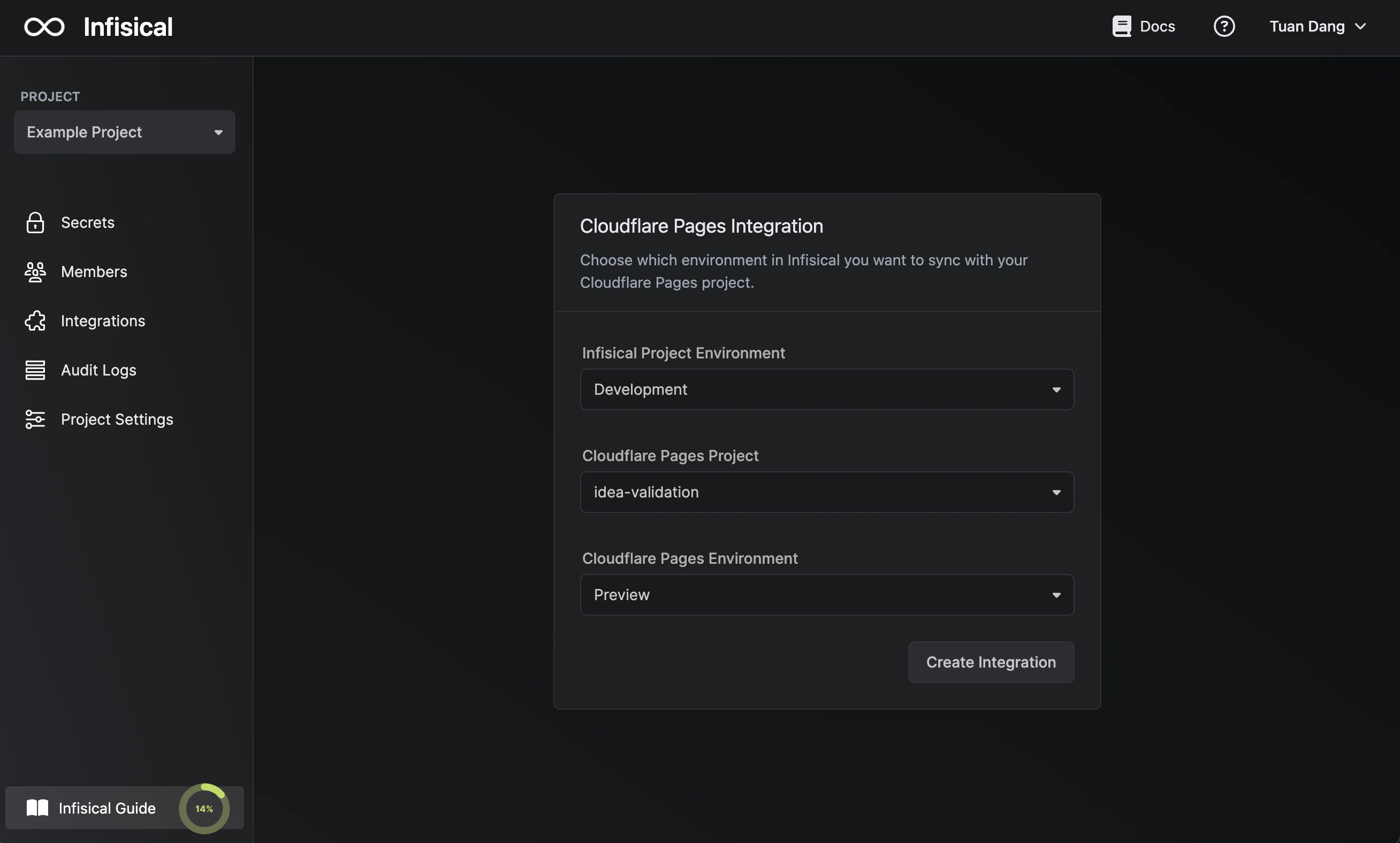Viewport: 1400px width, 843px height.
Task: Click the Infisical Guide open book icon
Action: pos(37,808)
